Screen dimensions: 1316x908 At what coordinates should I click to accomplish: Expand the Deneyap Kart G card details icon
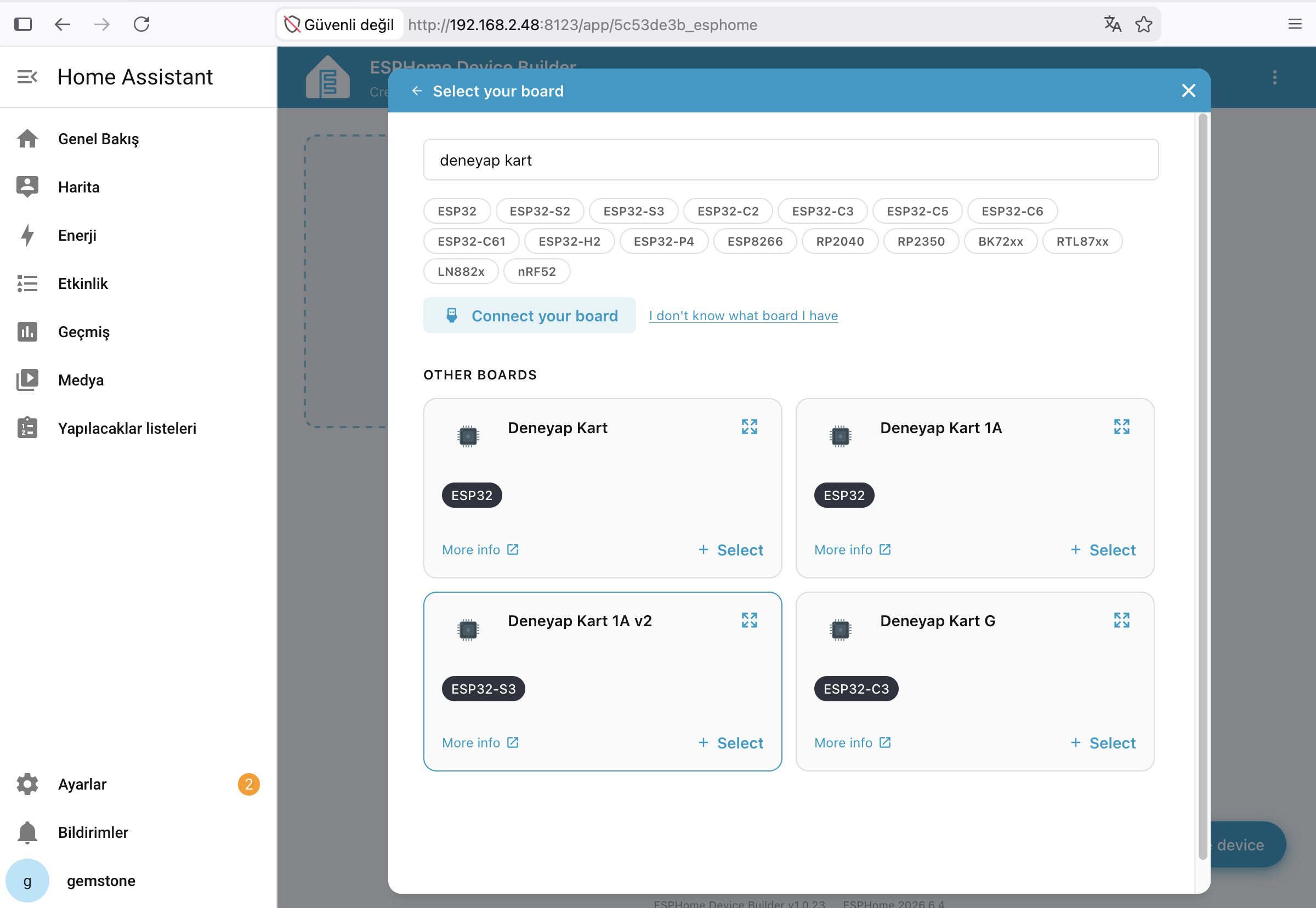tap(1121, 620)
